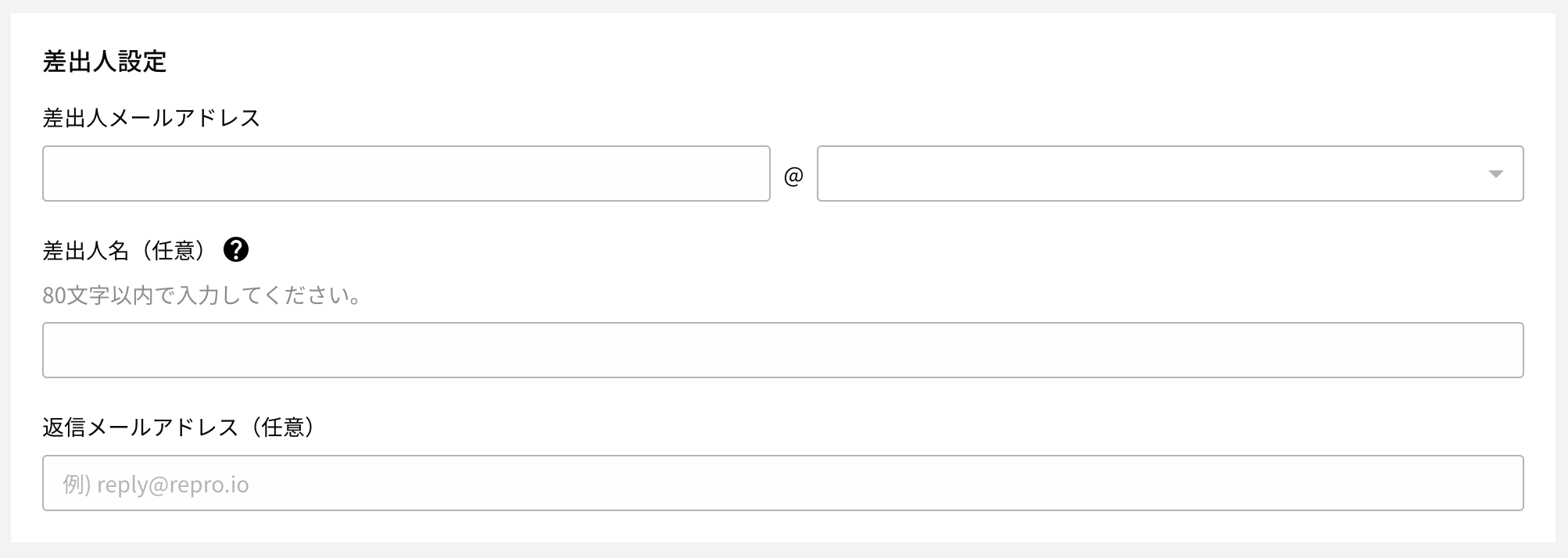1568x558 pixels.
Task: Click the 例) reply@repro.io placeholder text
Action: point(156,485)
